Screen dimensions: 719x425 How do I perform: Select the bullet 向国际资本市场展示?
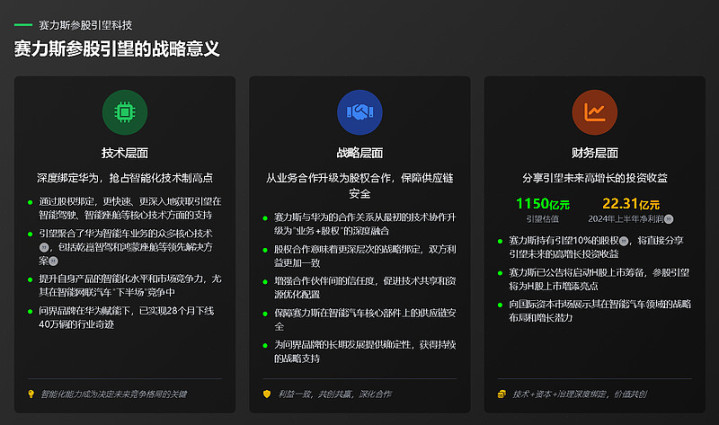point(600,311)
